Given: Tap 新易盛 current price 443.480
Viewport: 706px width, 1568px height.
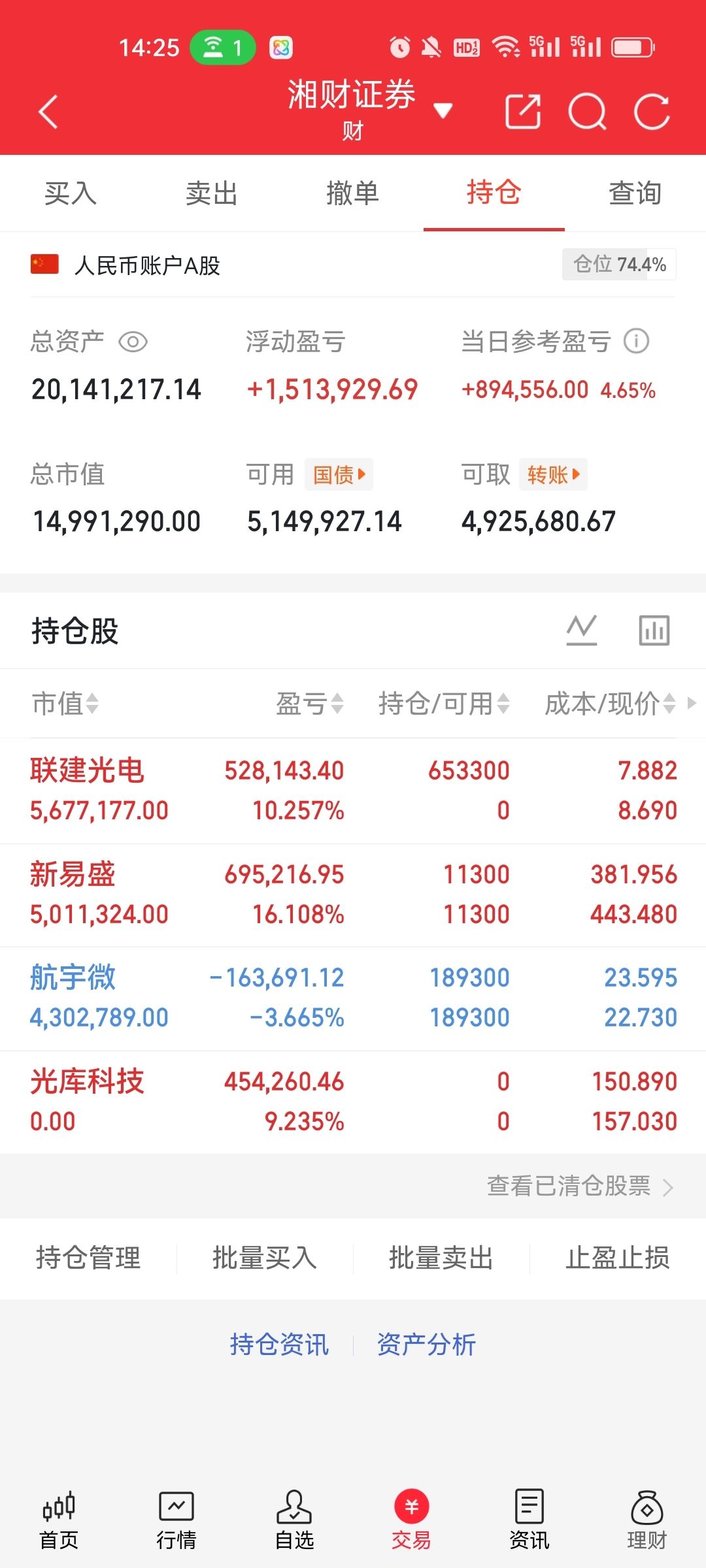Looking at the screenshot, I should [633, 915].
